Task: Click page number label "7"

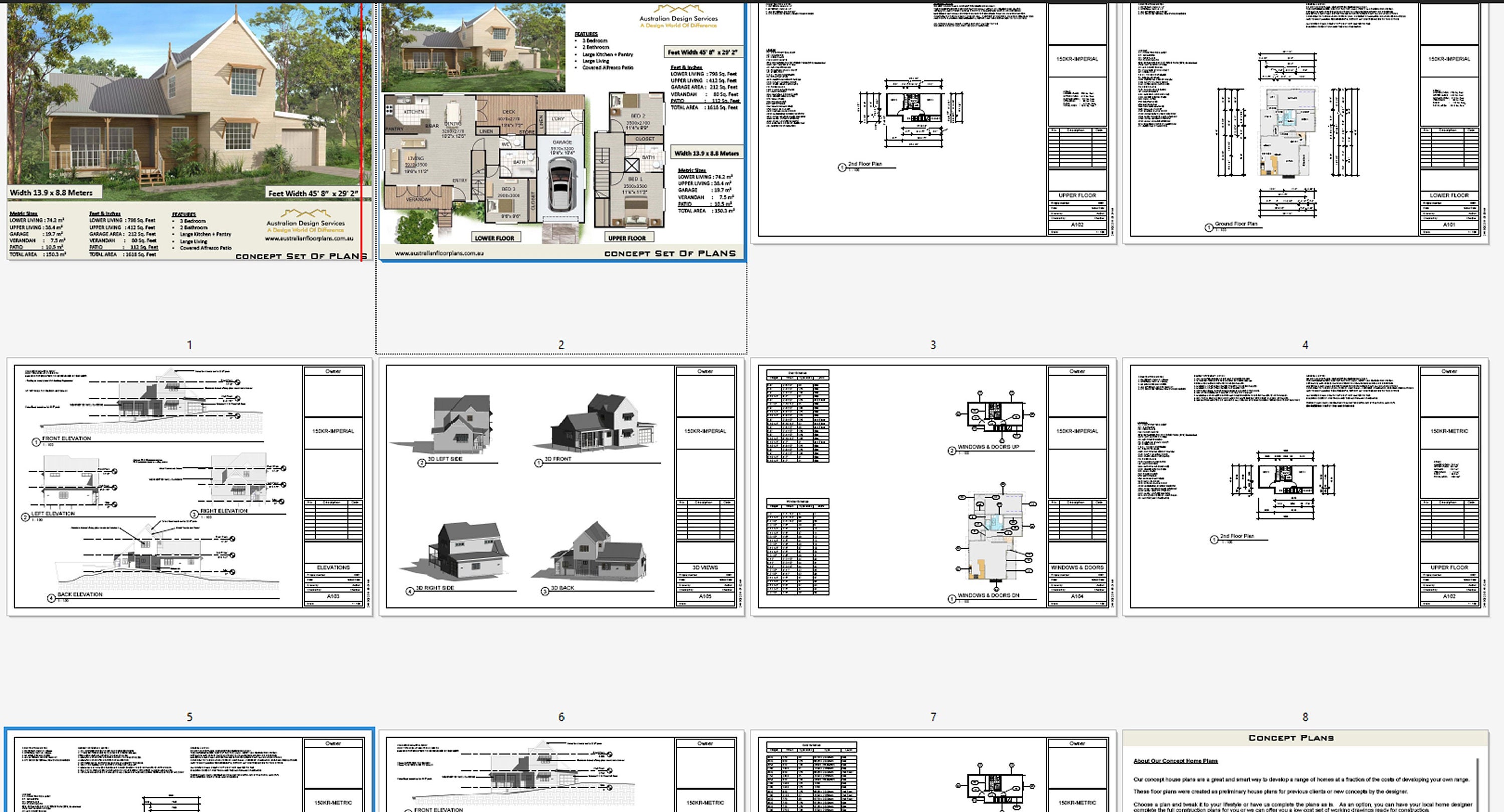Action: click(x=933, y=717)
